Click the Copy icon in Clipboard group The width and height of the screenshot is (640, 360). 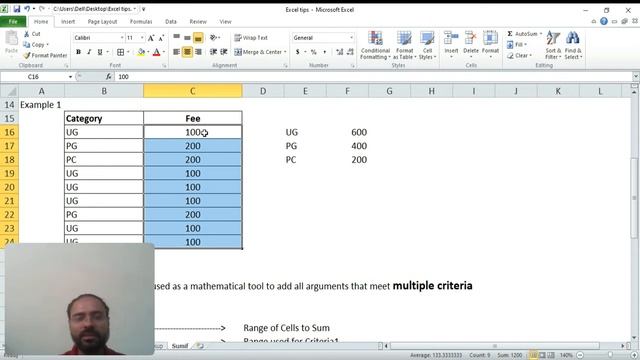pyautogui.click(x=27, y=44)
